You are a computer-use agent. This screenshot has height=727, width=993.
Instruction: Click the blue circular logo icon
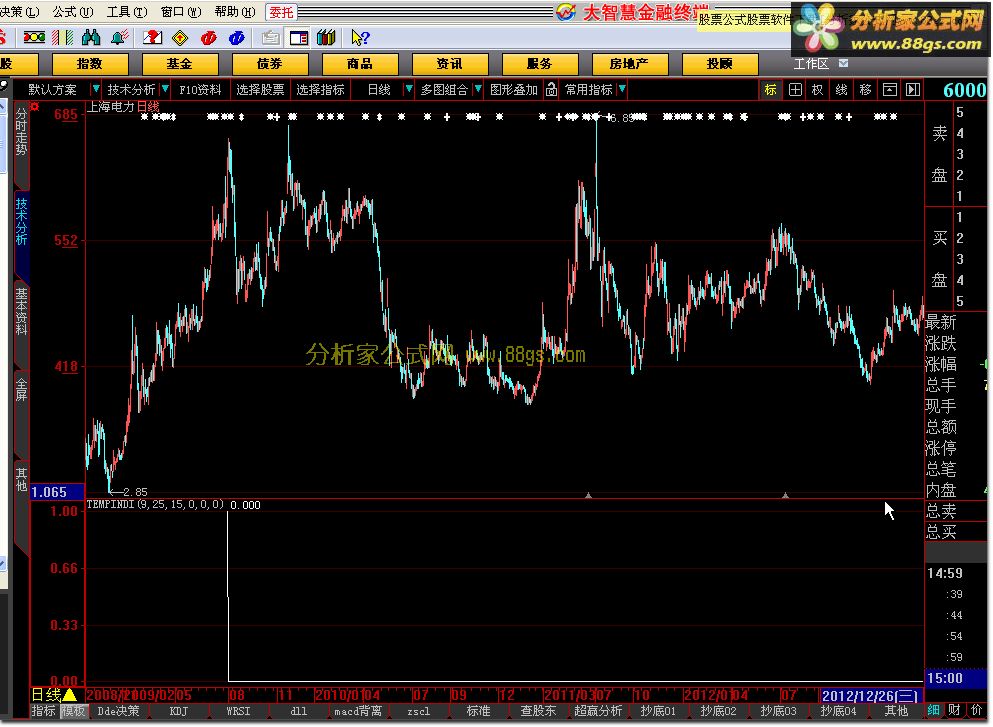pyautogui.click(x=237, y=38)
